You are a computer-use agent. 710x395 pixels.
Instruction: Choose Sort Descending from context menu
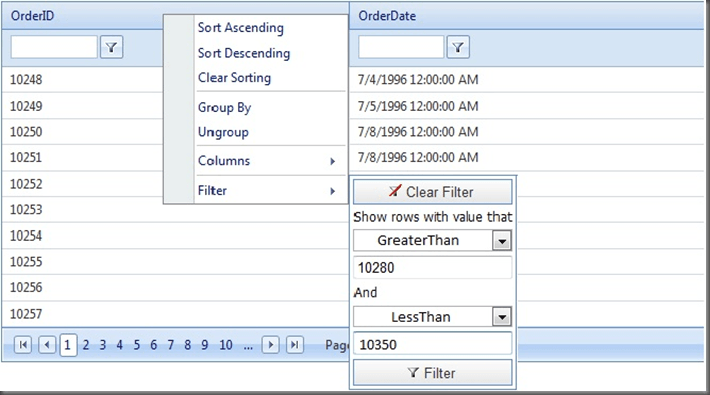[x=244, y=53]
